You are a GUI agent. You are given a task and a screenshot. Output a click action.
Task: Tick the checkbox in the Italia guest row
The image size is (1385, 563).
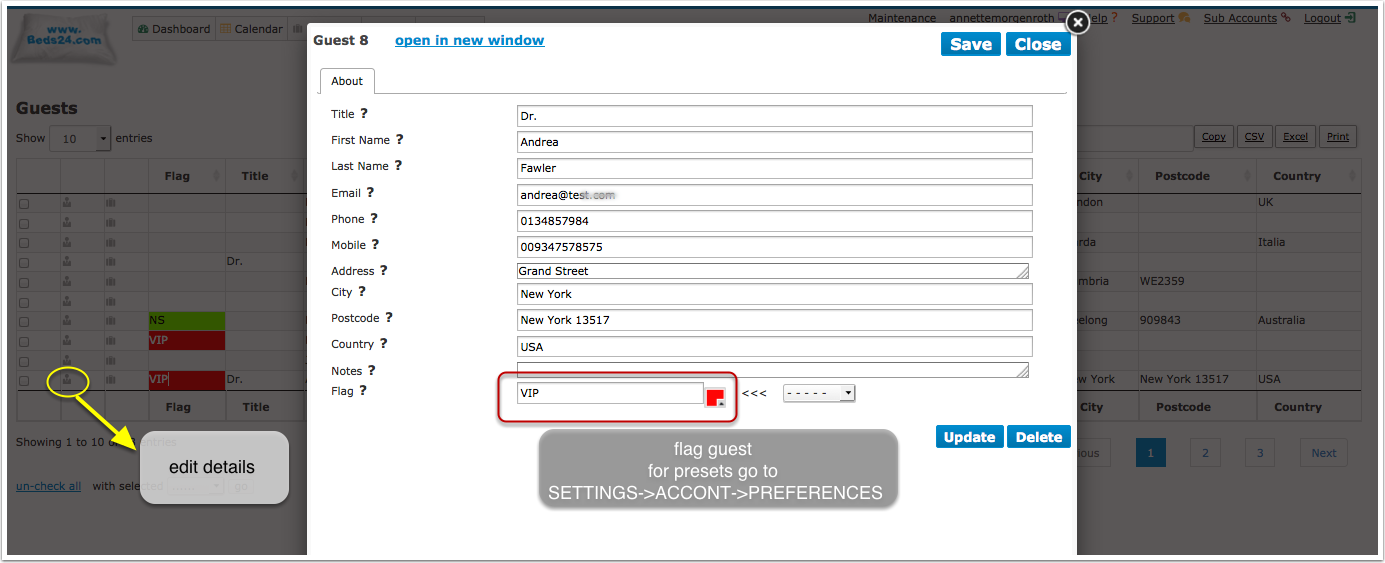pyautogui.click(x=24, y=243)
